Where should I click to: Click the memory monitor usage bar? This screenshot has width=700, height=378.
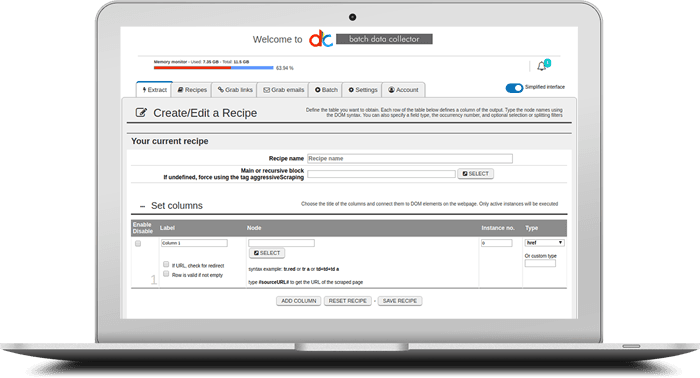213,68
